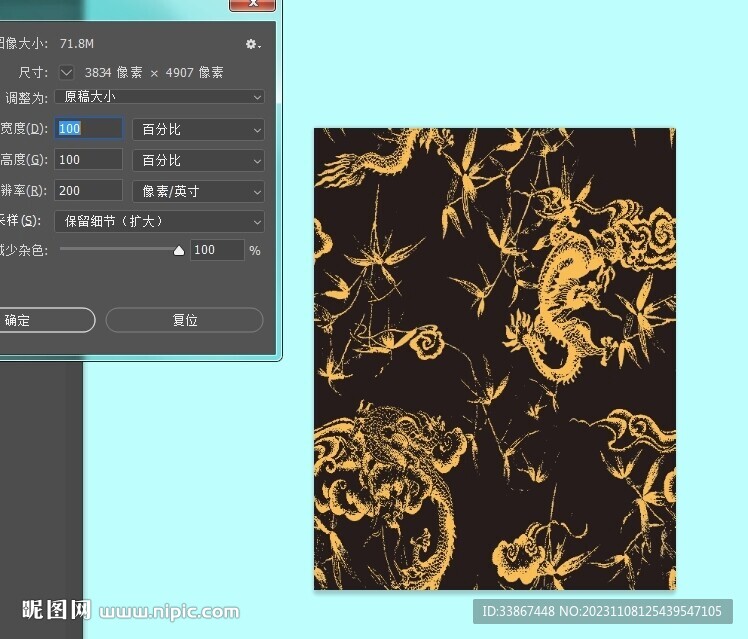The height and width of the screenshot is (639, 748).
Task: Open the gear settings menu in dialog
Action: tap(253, 44)
